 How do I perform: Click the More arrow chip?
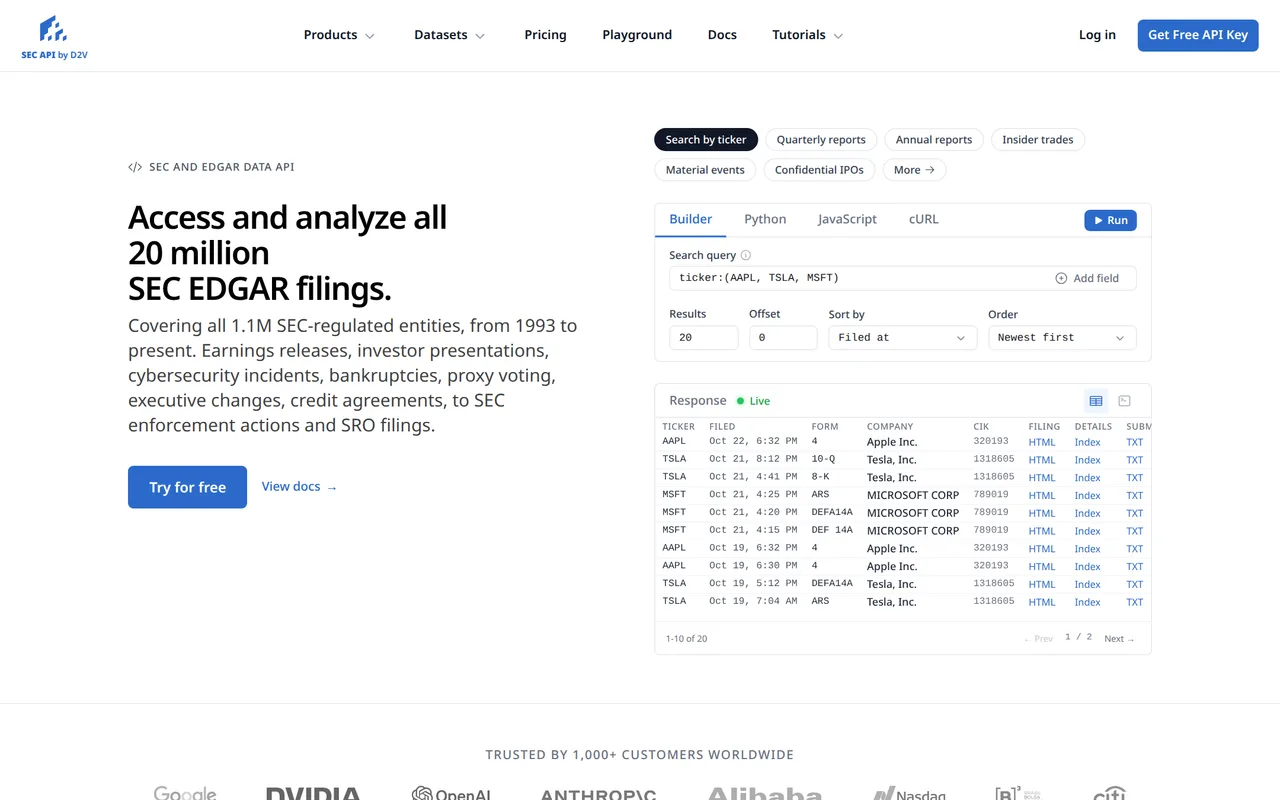click(914, 170)
